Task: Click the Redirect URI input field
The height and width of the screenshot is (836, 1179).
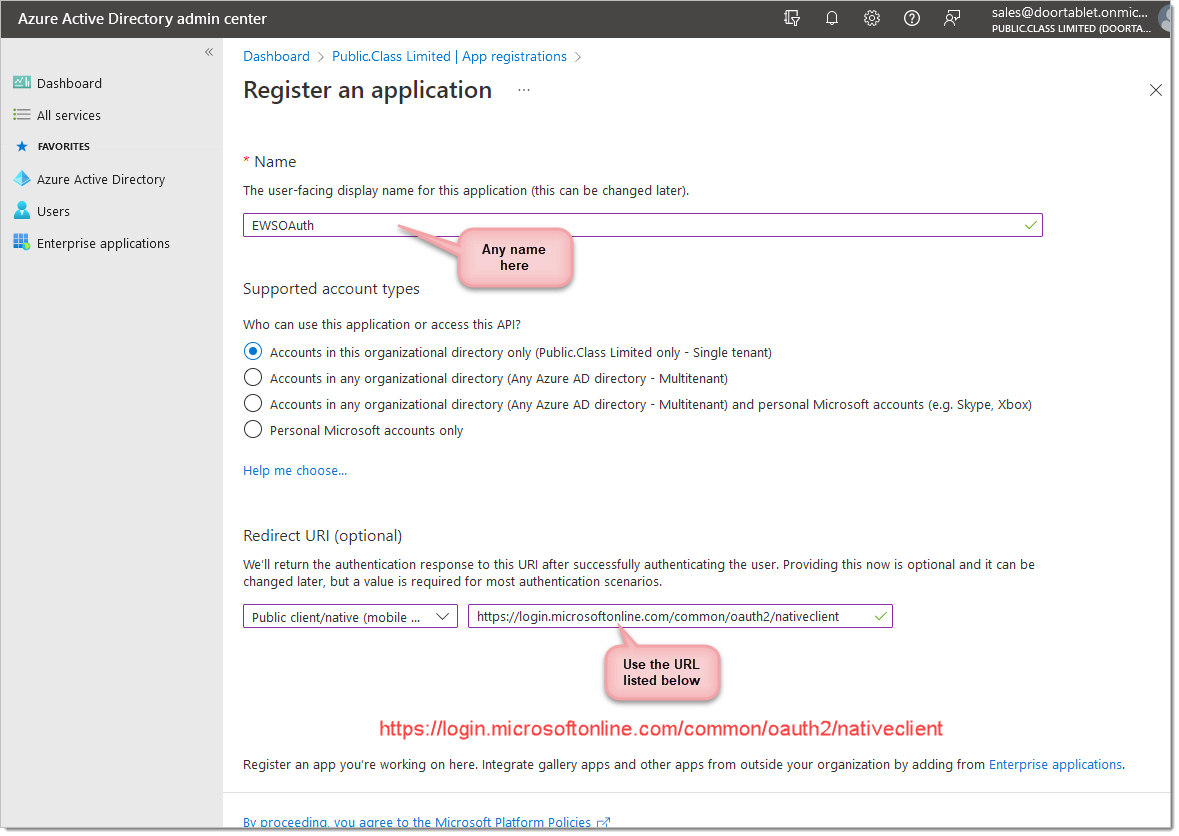Action: pyautogui.click(x=680, y=616)
